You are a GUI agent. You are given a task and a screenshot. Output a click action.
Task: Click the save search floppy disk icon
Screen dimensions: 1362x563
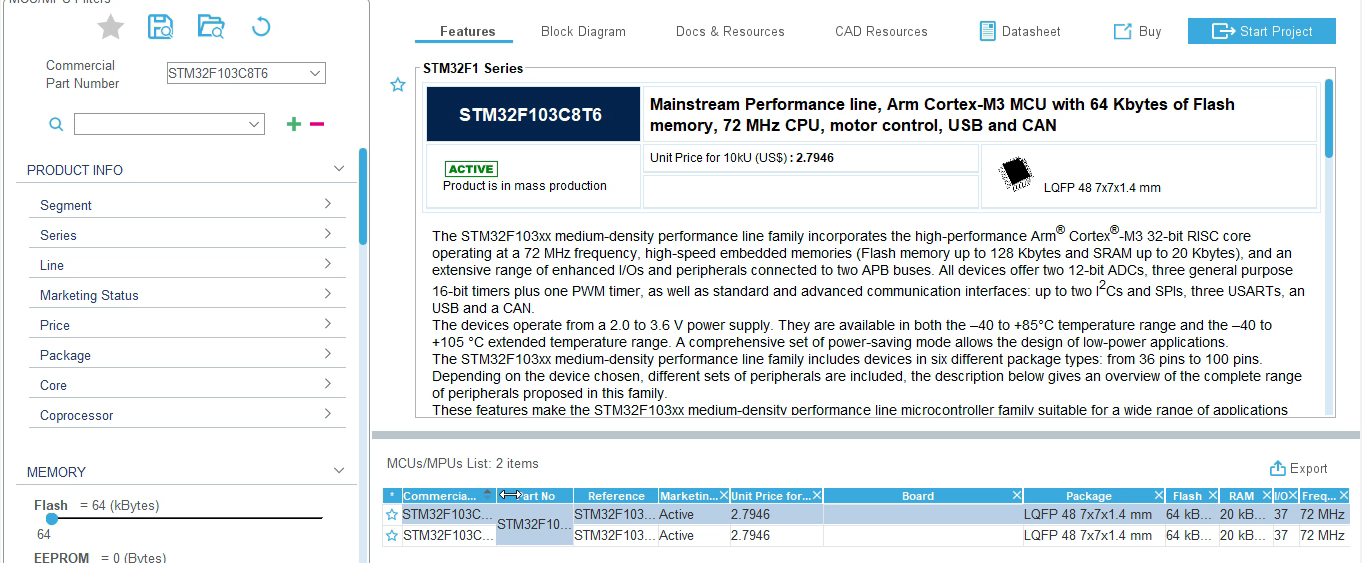pyautogui.click(x=160, y=27)
